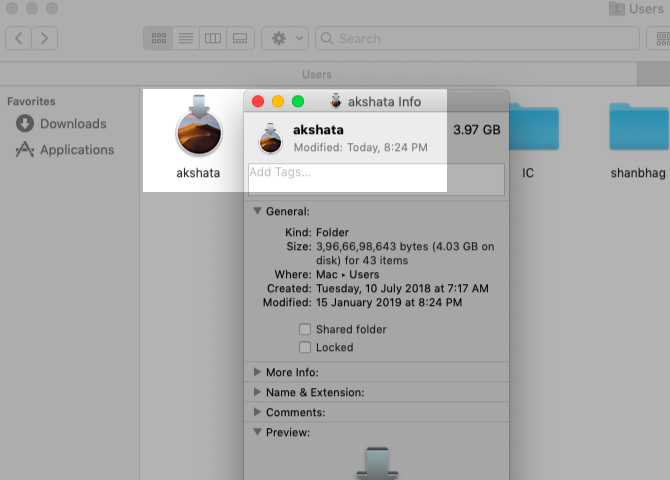Screen dimensions: 670x480
Task: Open the gear Action menu
Action: pyautogui.click(x=285, y=38)
